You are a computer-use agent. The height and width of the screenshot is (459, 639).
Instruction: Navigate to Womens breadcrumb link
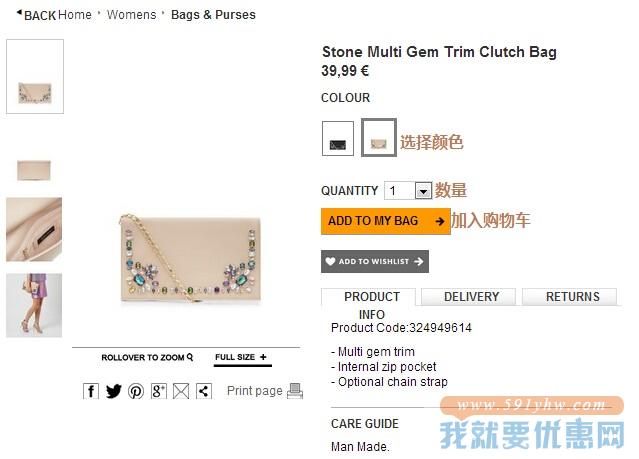(131, 15)
